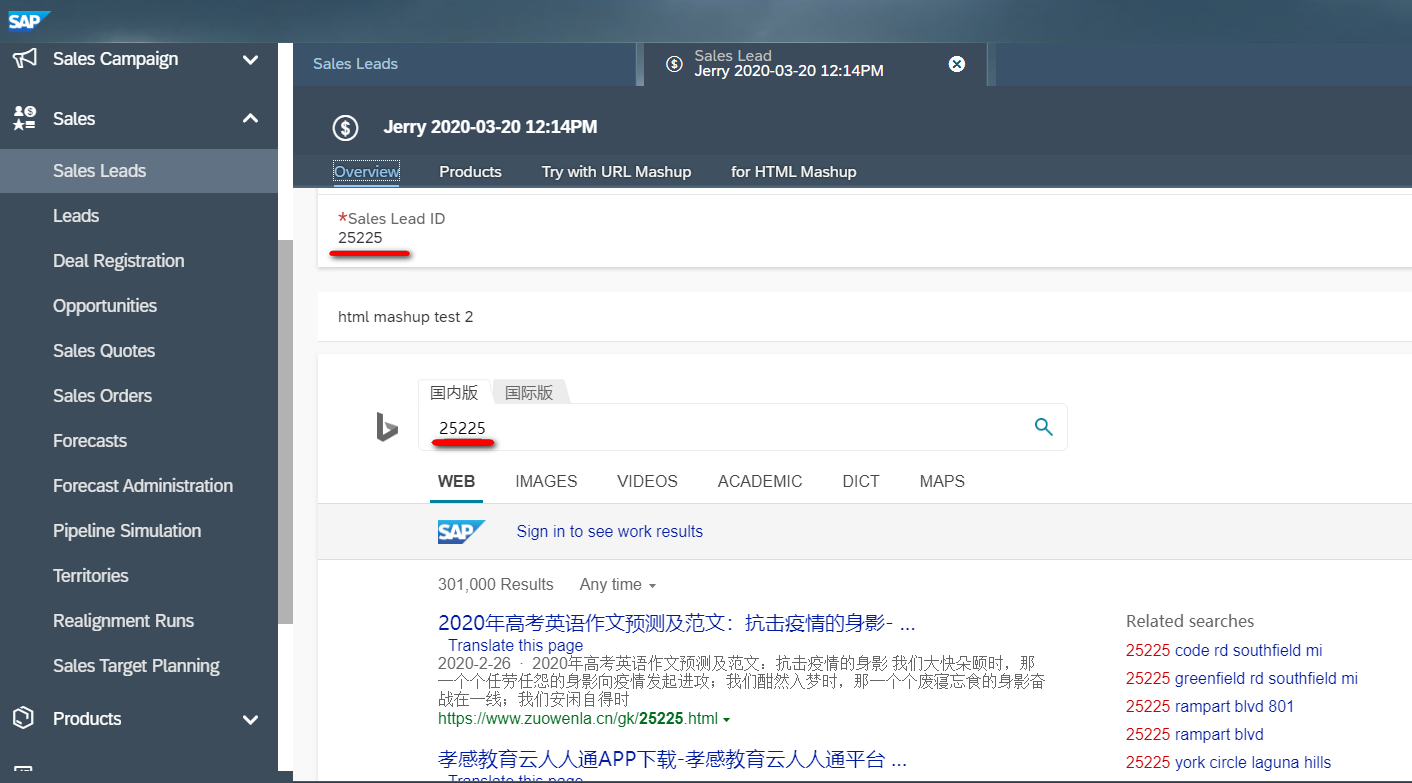This screenshot has width=1412, height=783.
Task: Click the dollar icon in the Sales Lead tab
Action: click(675, 64)
